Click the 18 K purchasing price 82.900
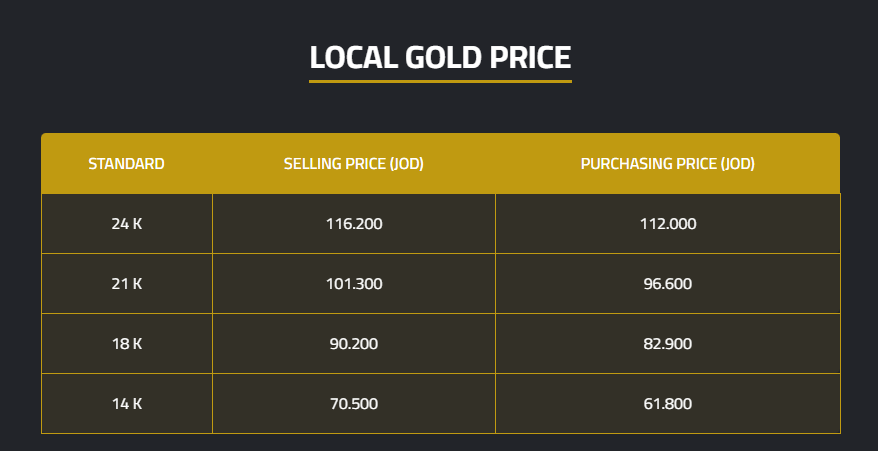The width and height of the screenshot is (878, 451). coord(668,344)
